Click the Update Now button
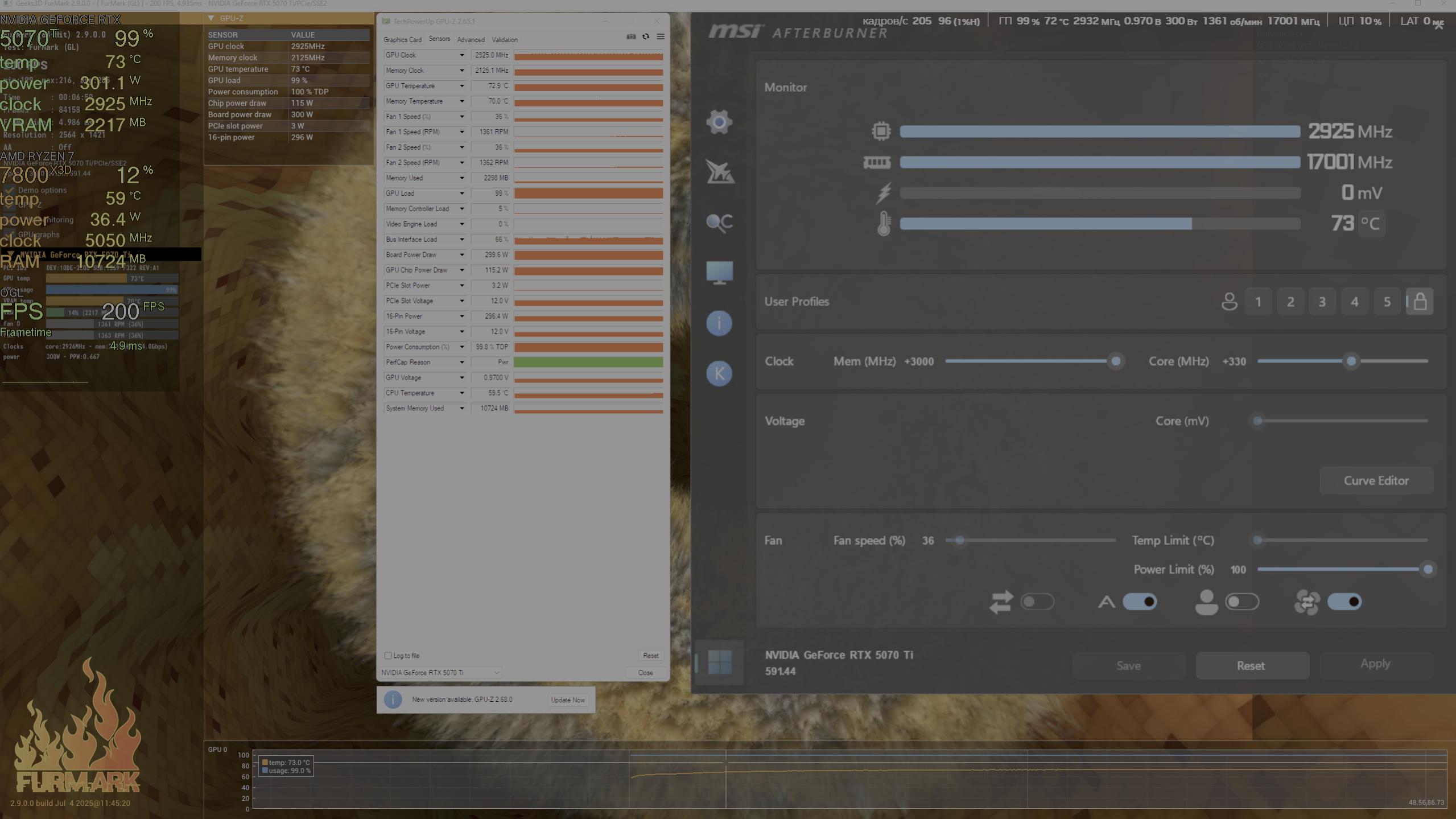The width and height of the screenshot is (1456, 819). (x=567, y=699)
